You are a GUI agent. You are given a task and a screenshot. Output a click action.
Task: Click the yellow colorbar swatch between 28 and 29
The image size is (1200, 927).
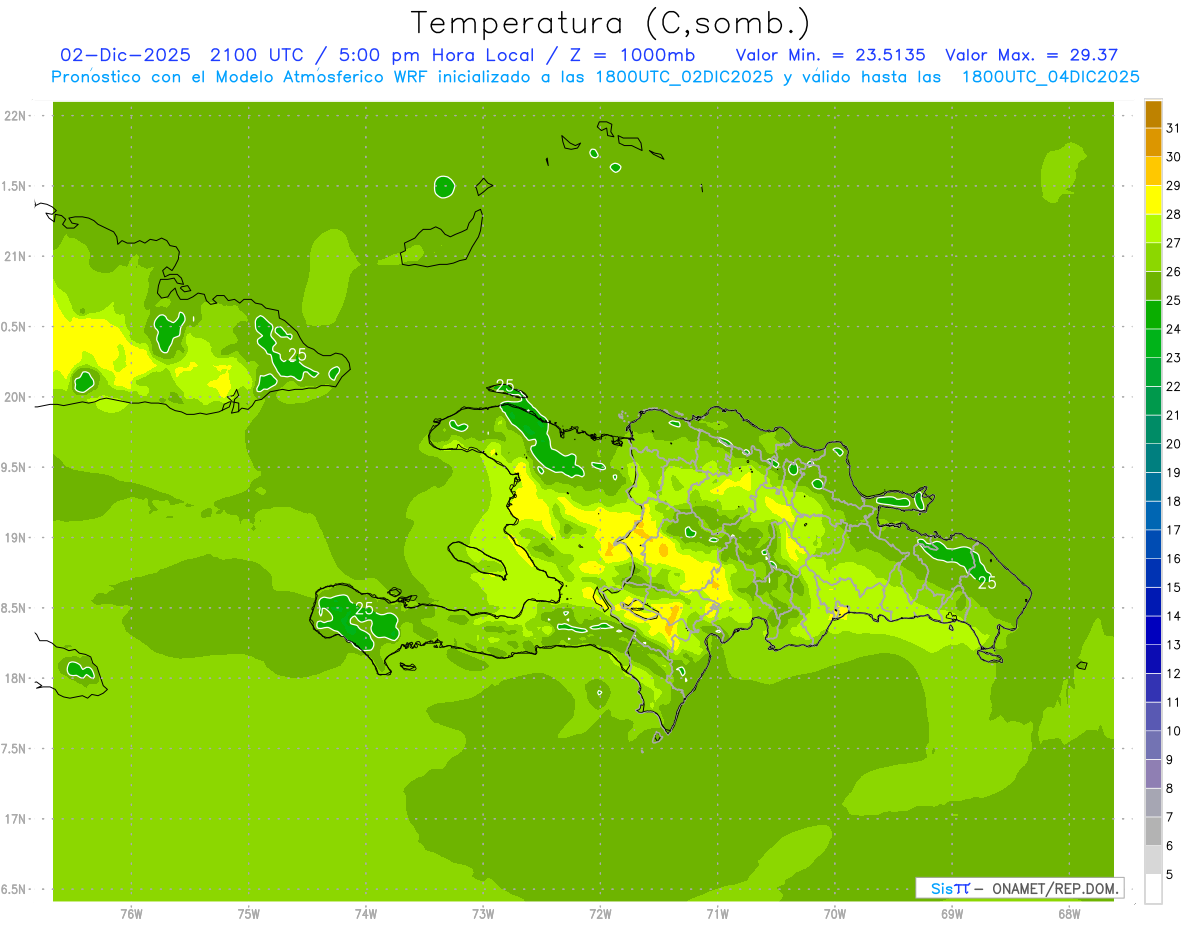[x=1153, y=200]
